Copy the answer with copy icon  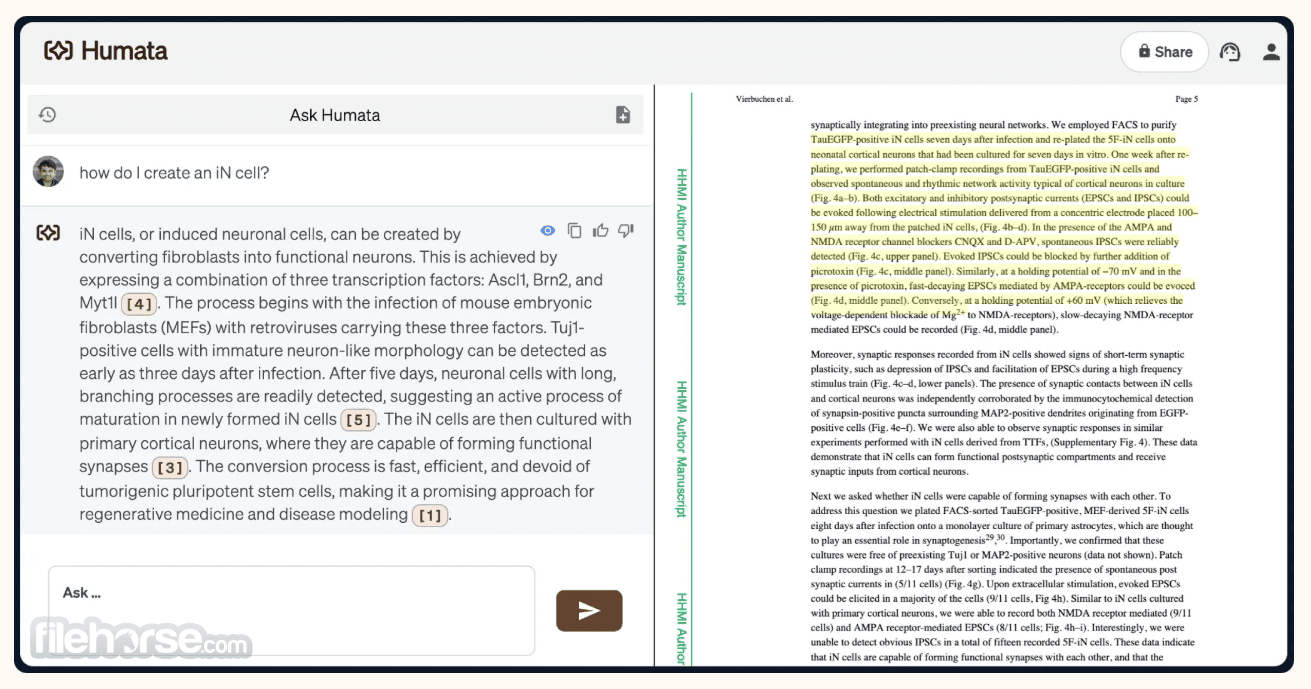pyautogui.click(x=574, y=231)
